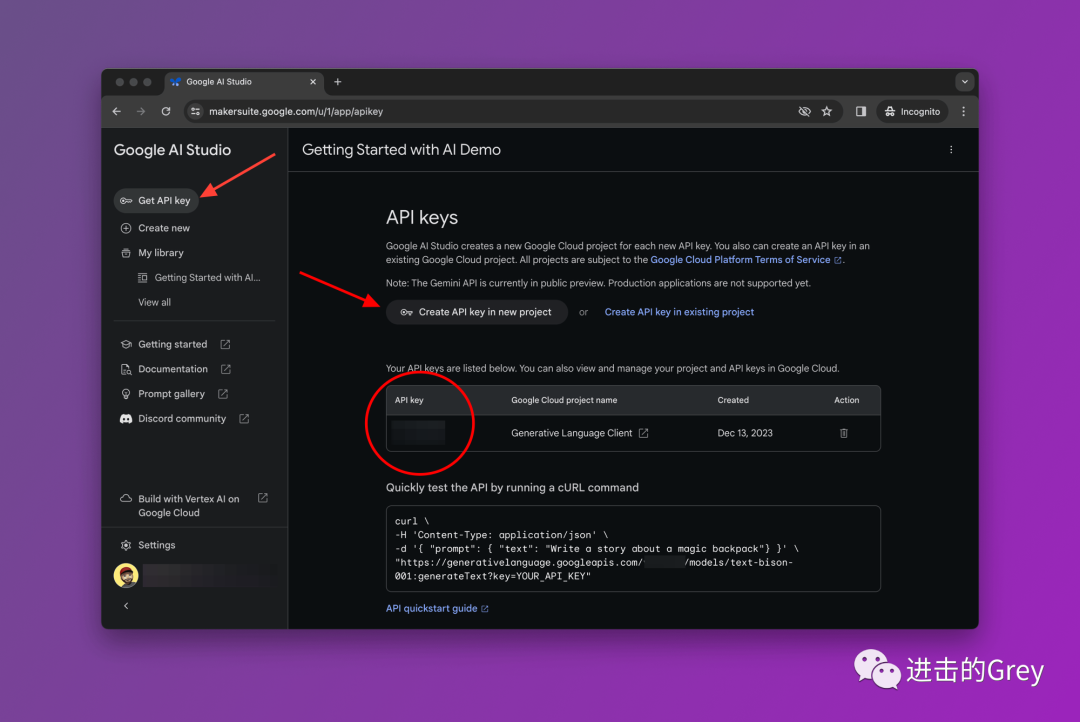Close the Google AI Studio tab
1080x722 pixels.
tap(313, 81)
